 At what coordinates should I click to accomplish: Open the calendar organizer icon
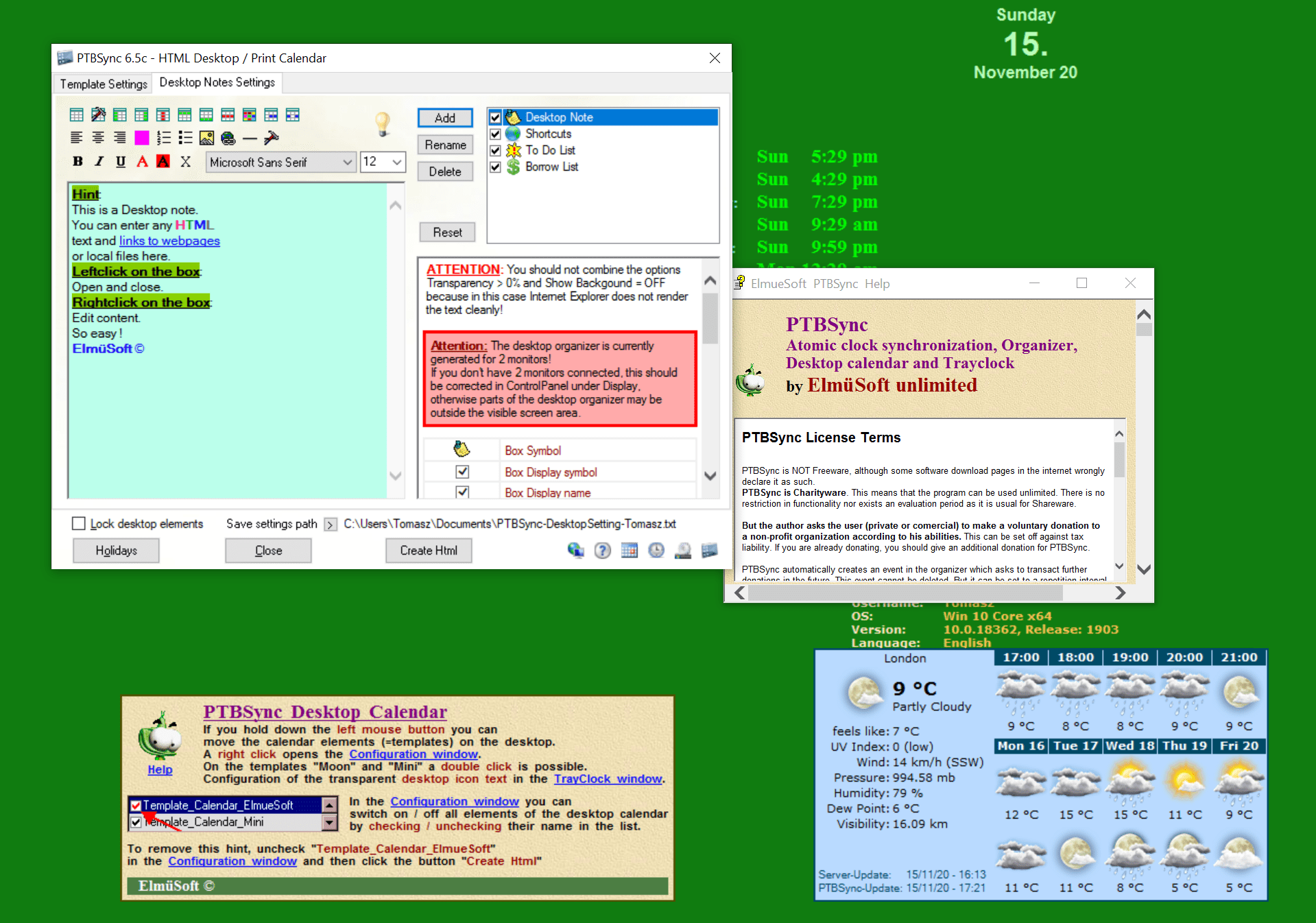(x=629, y=550)
